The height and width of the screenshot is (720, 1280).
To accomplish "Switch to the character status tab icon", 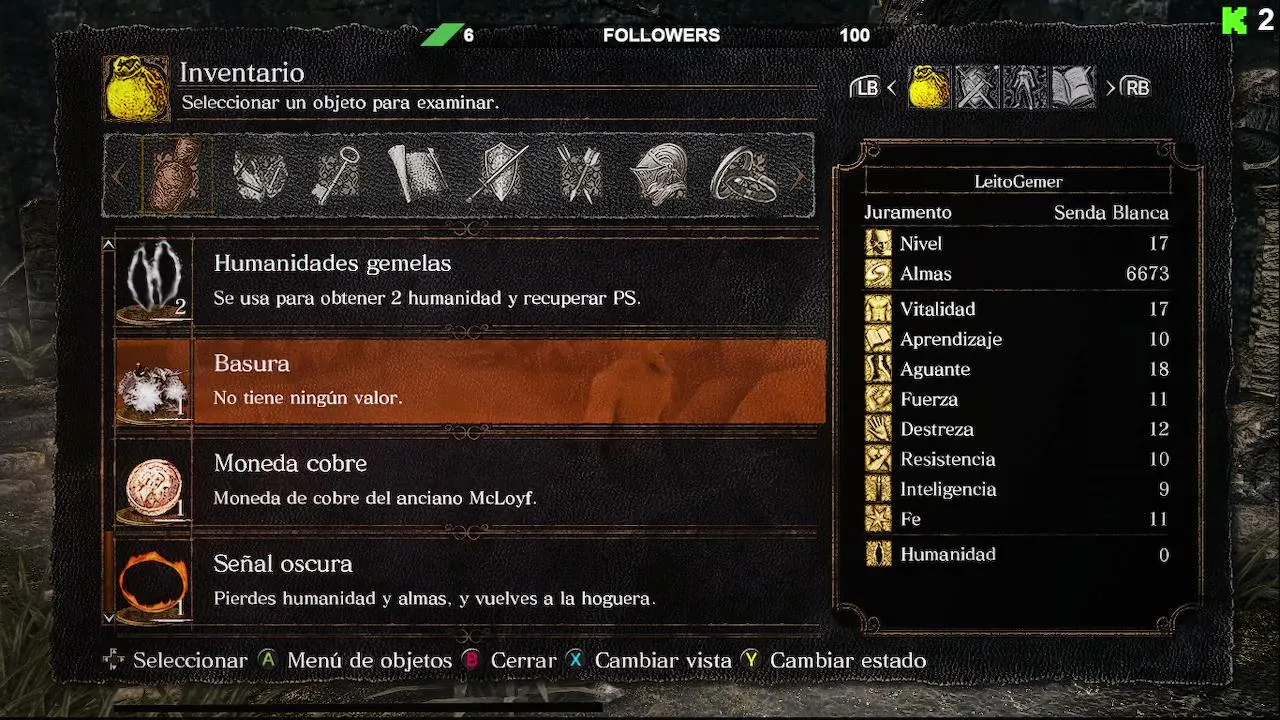I will click(1024, 88).
